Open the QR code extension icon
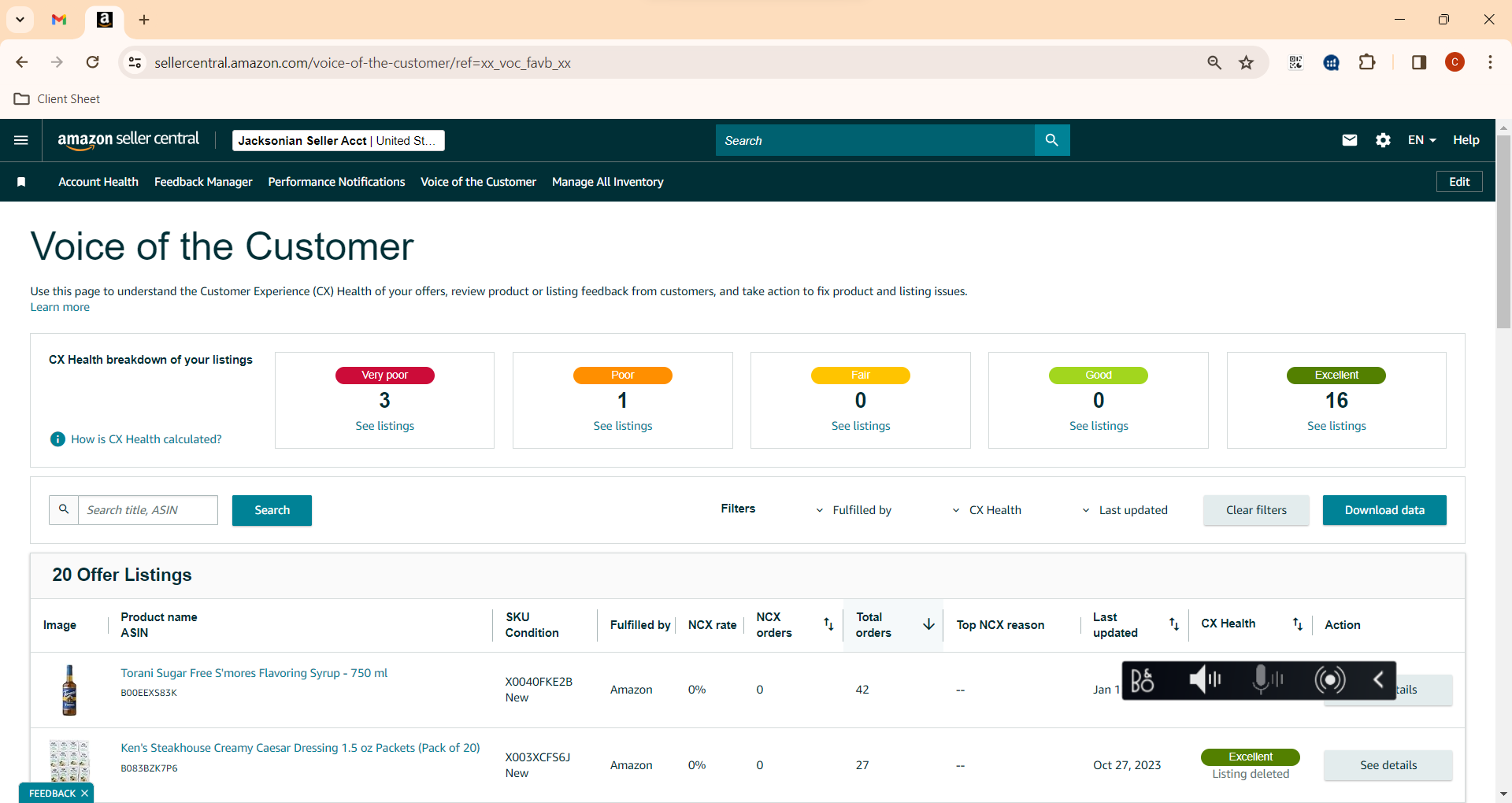Screen dimensions: 1512x803 click(x=1295, y=62)
